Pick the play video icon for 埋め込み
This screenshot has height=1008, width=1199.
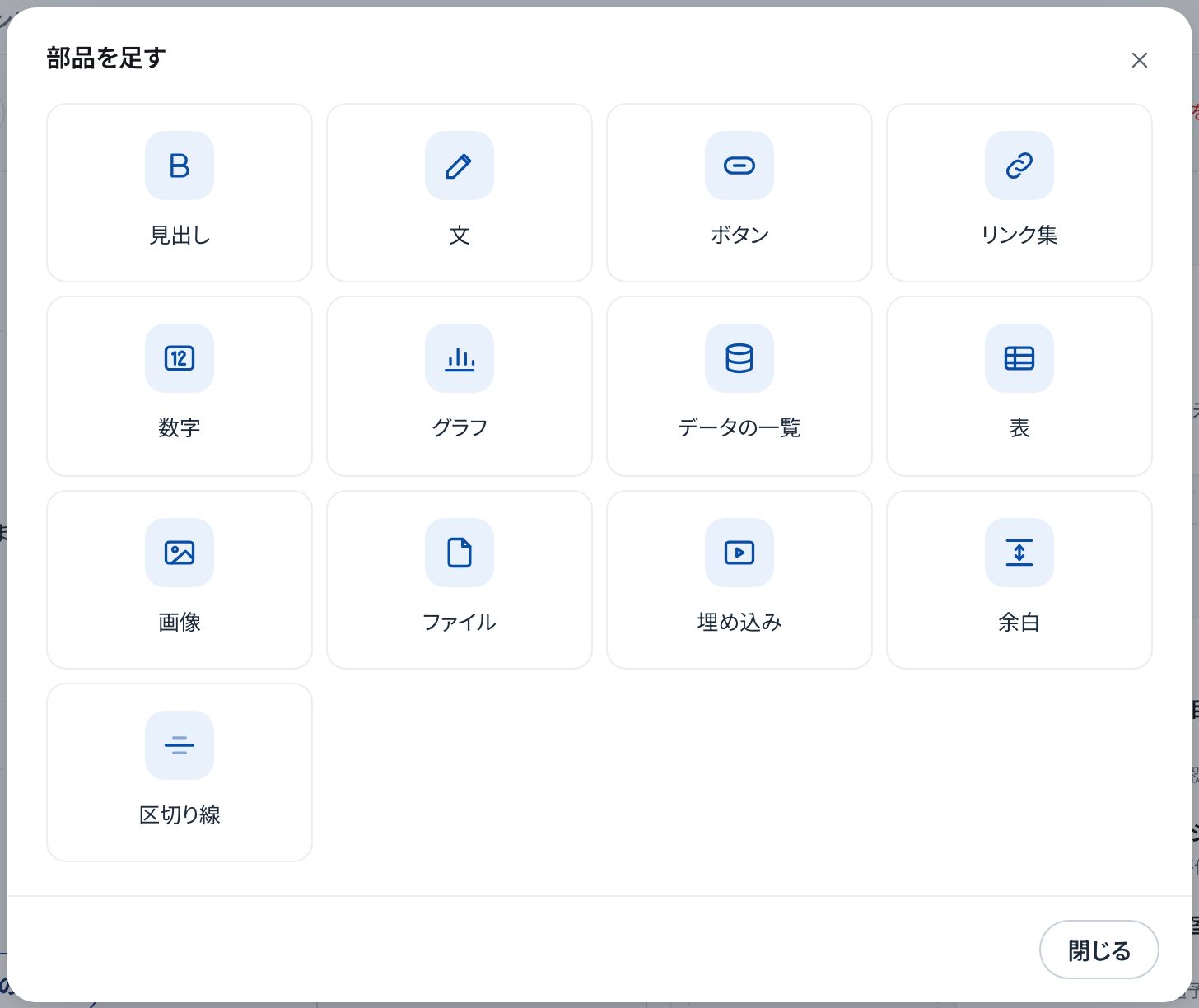(739, 553)
